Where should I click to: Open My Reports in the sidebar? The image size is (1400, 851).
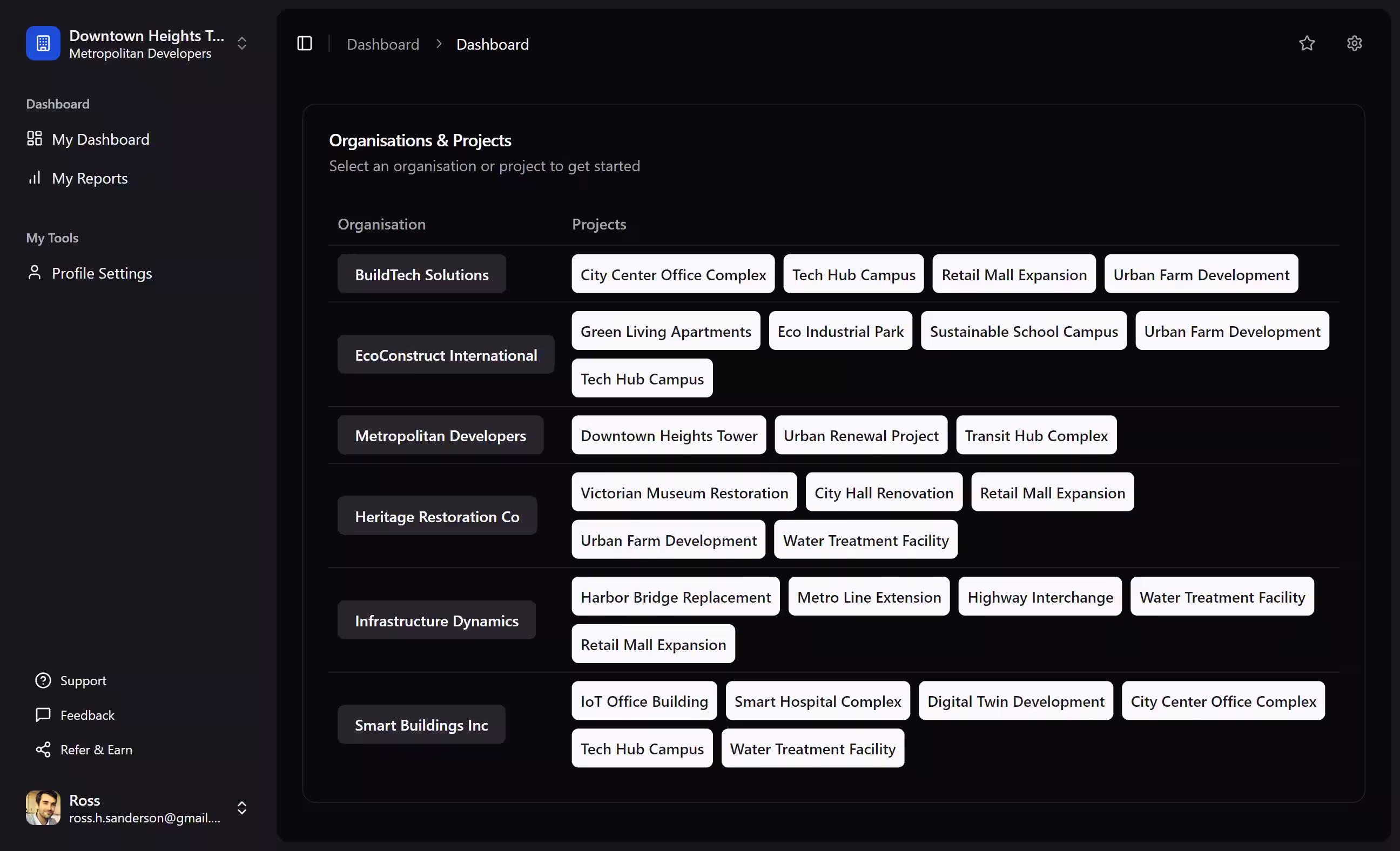click(89, 178)
